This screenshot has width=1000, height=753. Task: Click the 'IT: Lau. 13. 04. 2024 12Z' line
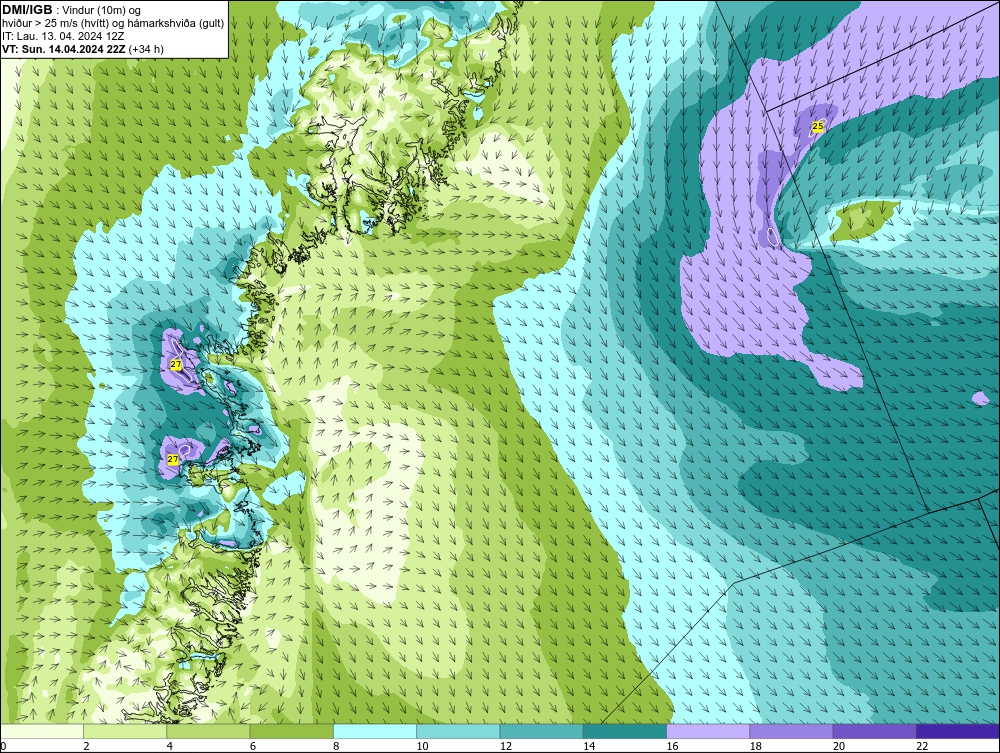(x=63, y=36)
